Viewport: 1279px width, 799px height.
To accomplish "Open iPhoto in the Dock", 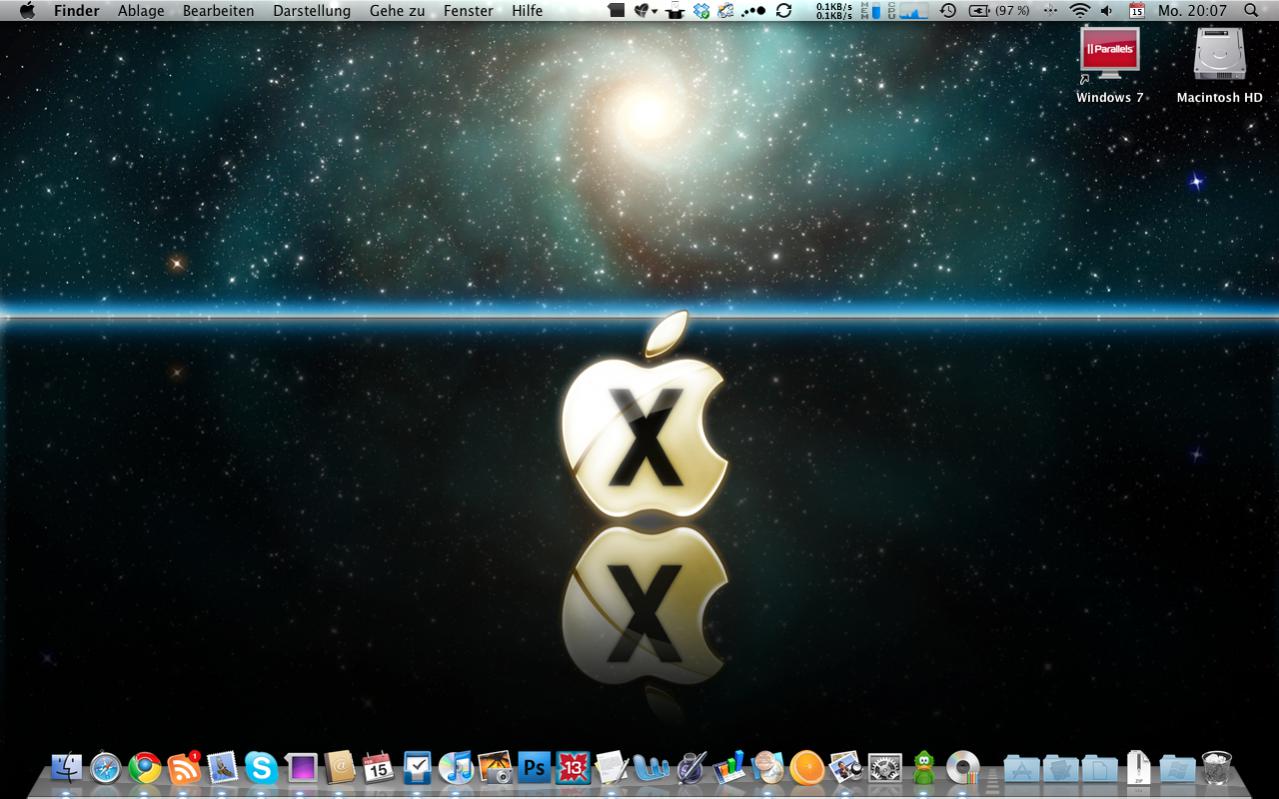I will (x=495, y=767).
